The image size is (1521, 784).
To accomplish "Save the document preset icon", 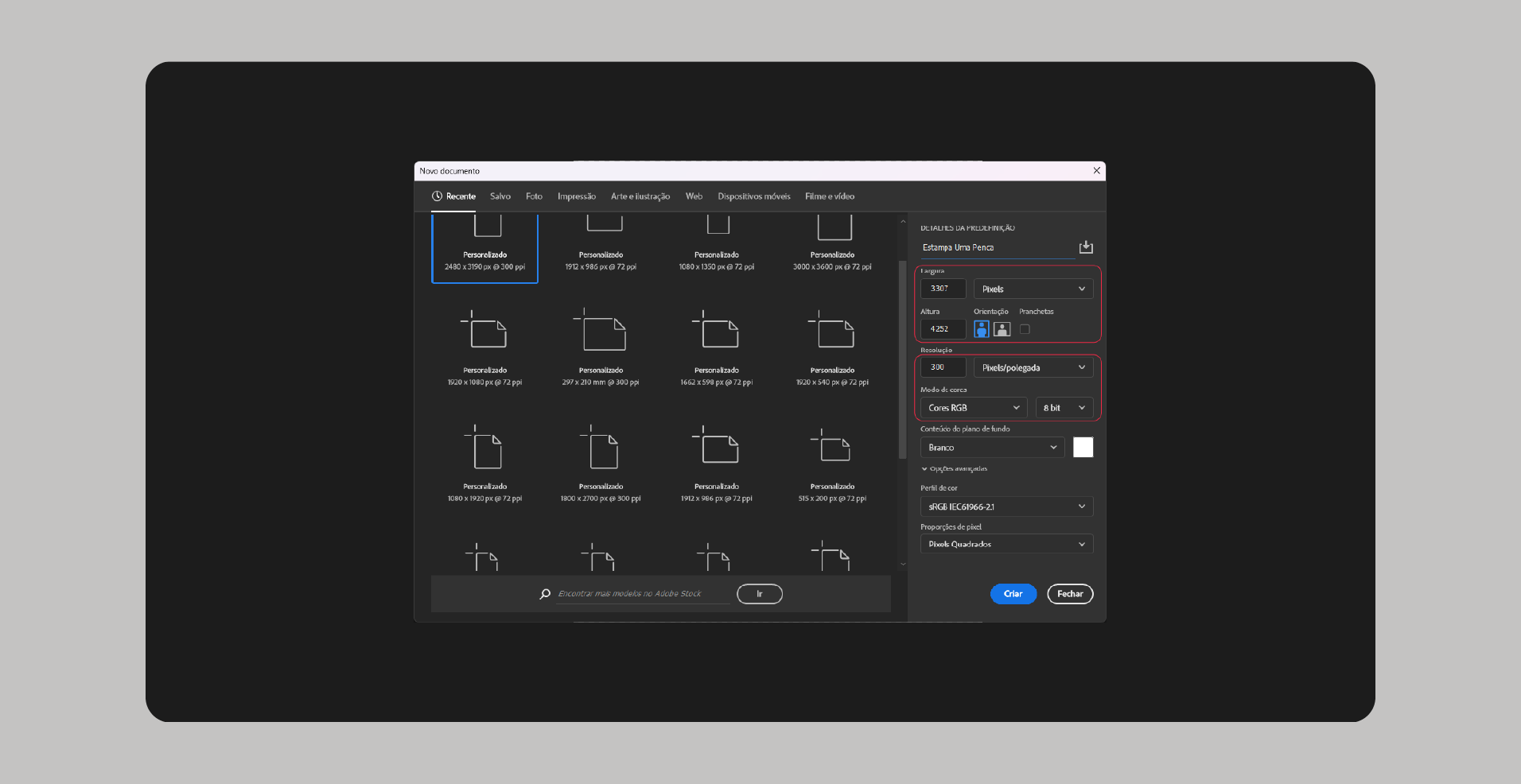I will tap(1086, 247).
